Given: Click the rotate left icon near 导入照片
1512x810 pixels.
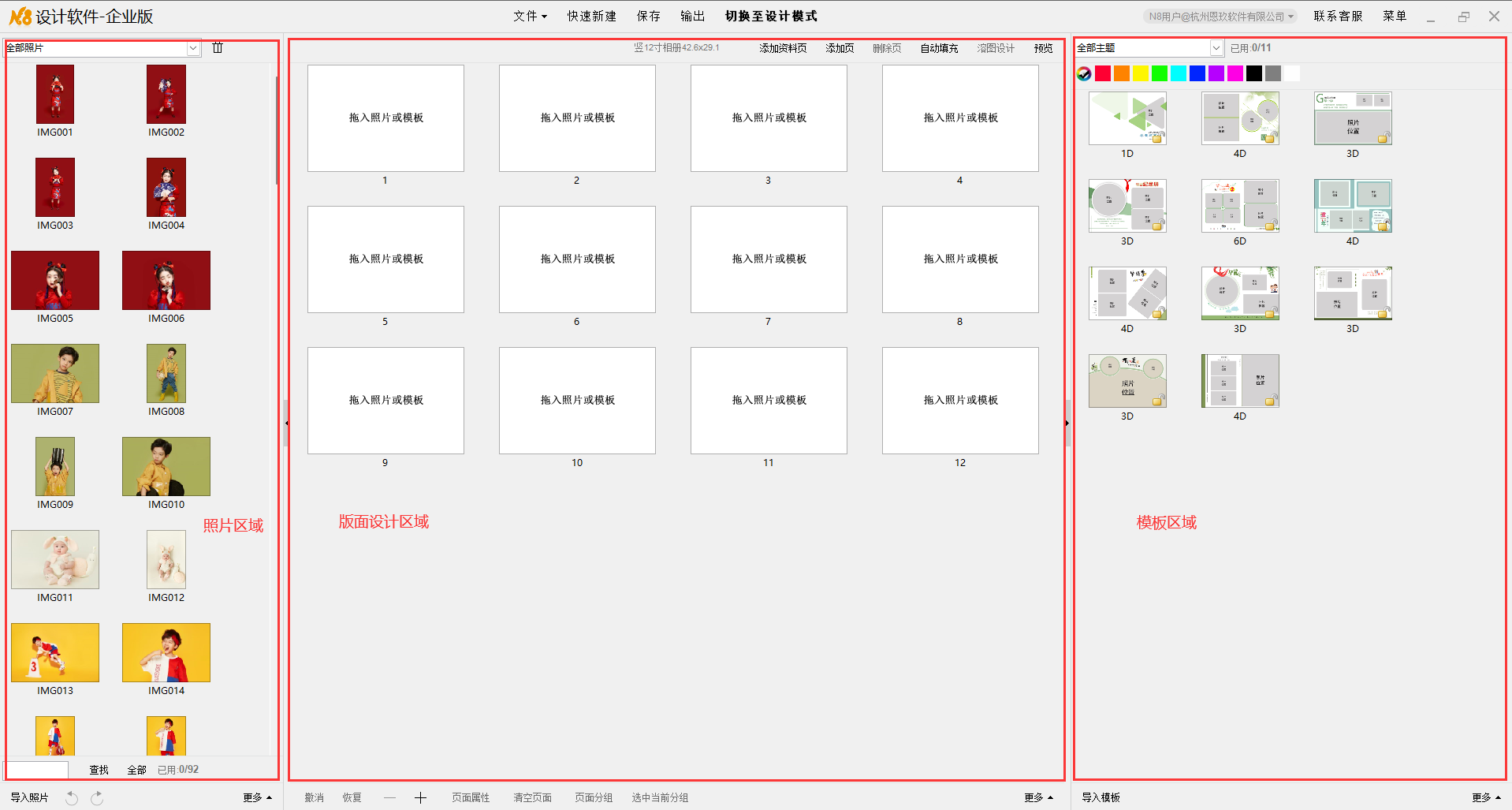Looking at the screenshot, I should pyautogui.click(x=72, y=798).
